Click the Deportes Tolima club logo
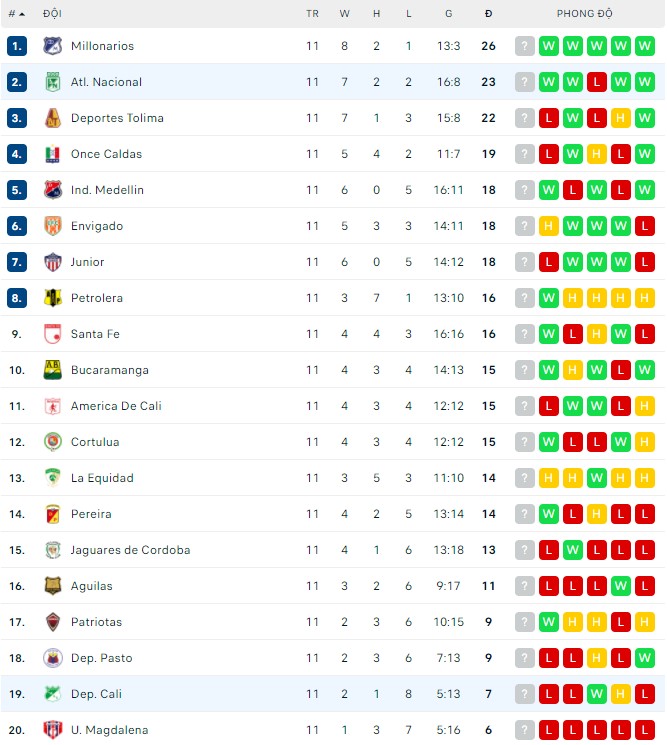 coord(52,118)
